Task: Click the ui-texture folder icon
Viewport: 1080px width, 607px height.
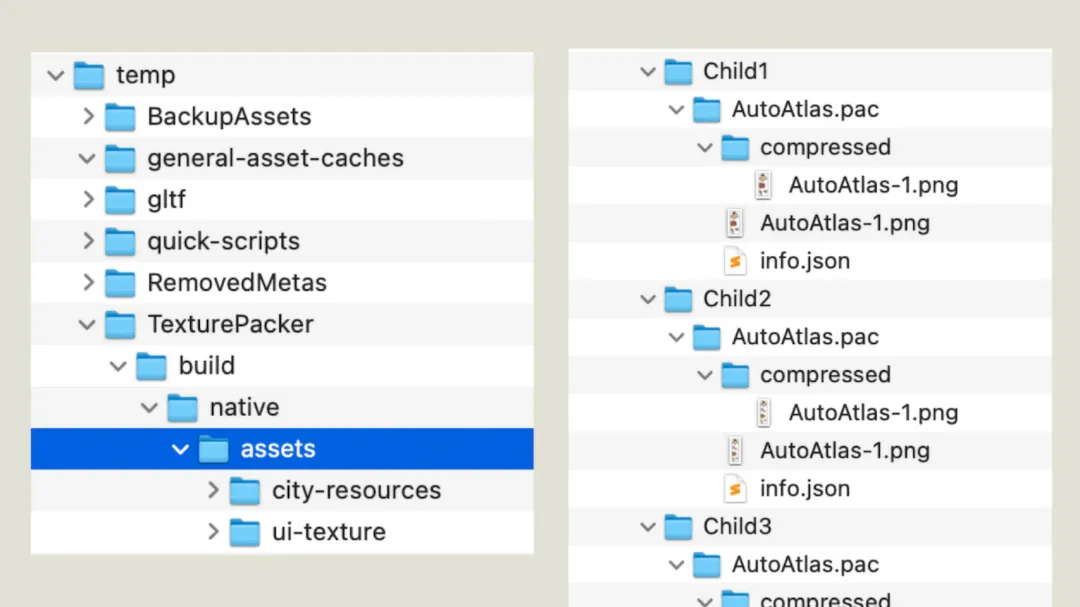Action: pos(245,532)
